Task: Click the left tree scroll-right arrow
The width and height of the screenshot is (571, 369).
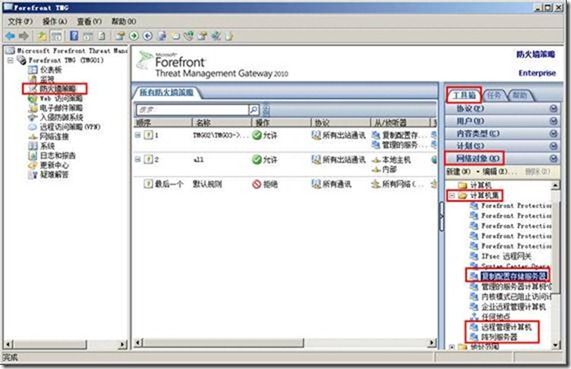Action: click(x=123, y=344)
